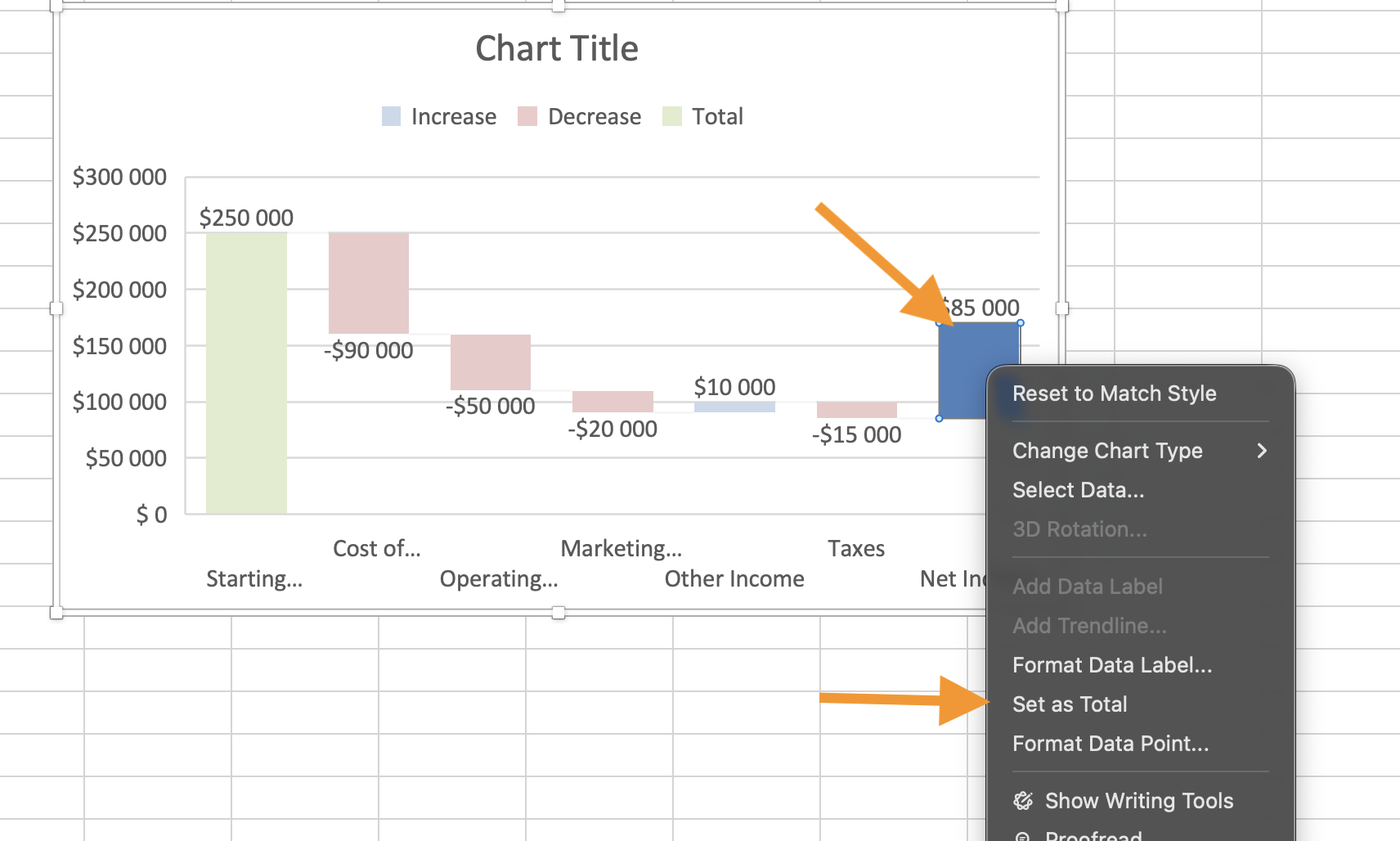This screenshot has width=1400, height=841.
Task: Click the Decrease legend color swatch
Action: click(x=527, y=116)
